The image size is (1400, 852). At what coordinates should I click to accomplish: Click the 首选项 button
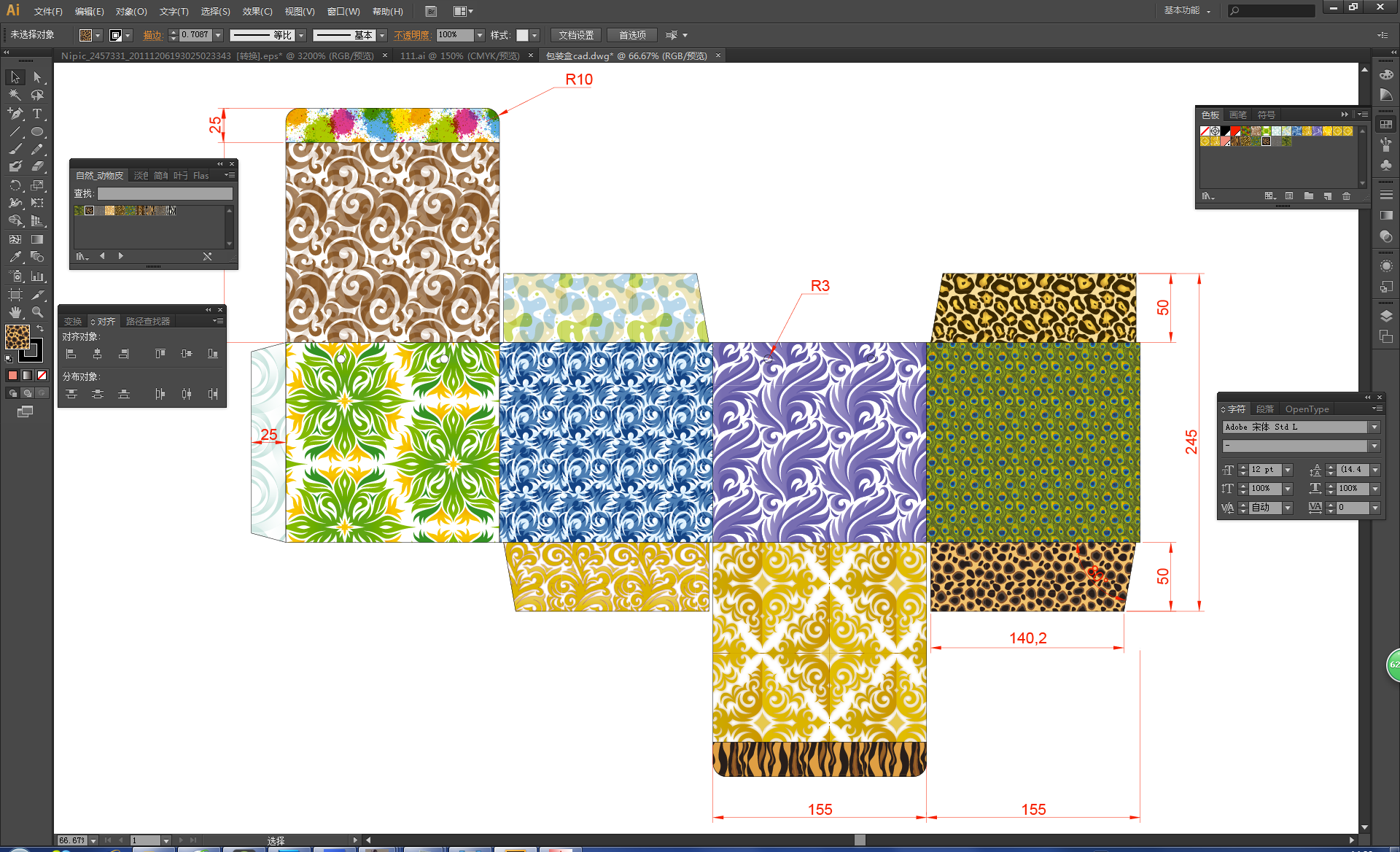(631, 35)
